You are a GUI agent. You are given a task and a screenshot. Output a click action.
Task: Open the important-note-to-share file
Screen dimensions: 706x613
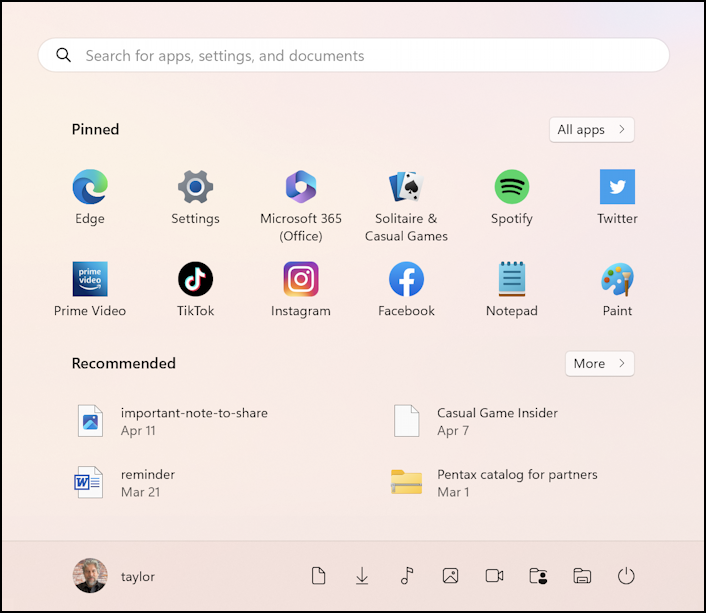(x=171, y=421)
